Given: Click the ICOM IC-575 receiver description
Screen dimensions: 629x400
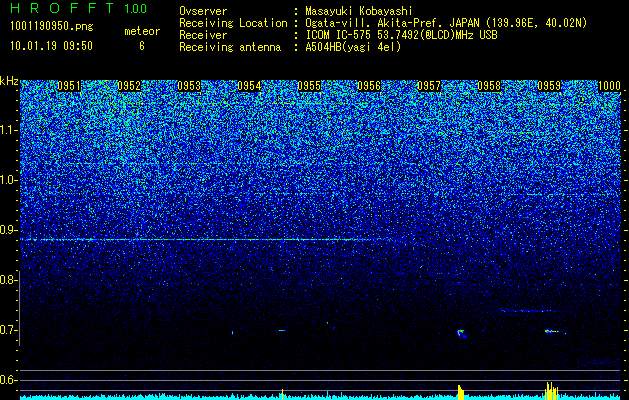Looking at the screenshot, I should pos(401,35).
